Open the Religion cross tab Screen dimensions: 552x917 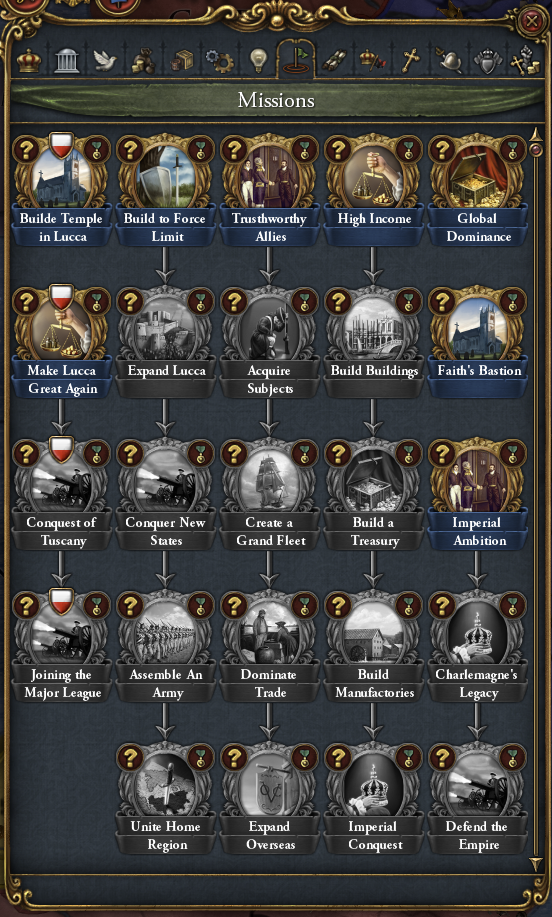click(410, 60)
